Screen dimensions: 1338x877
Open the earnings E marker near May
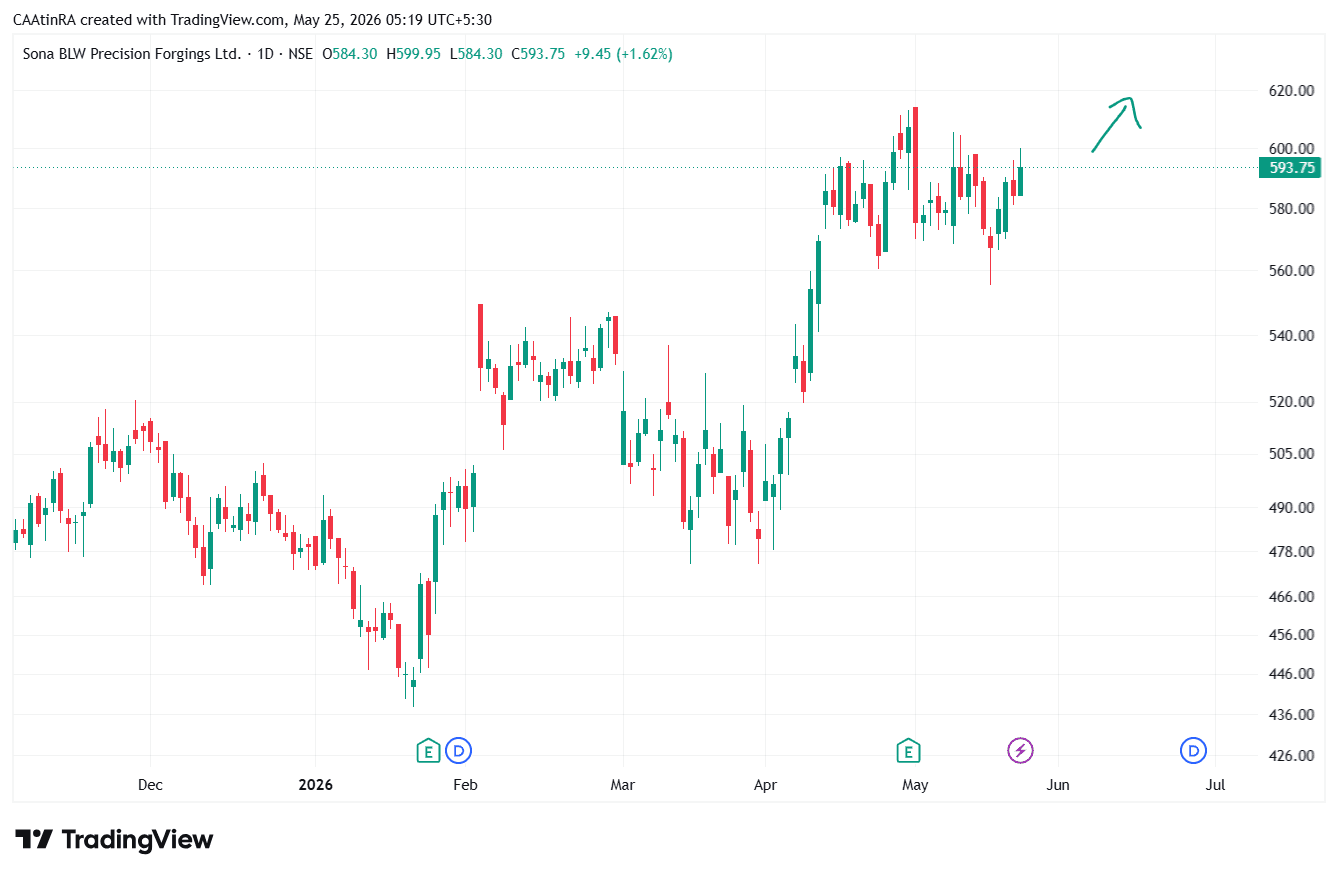[908, 750]
